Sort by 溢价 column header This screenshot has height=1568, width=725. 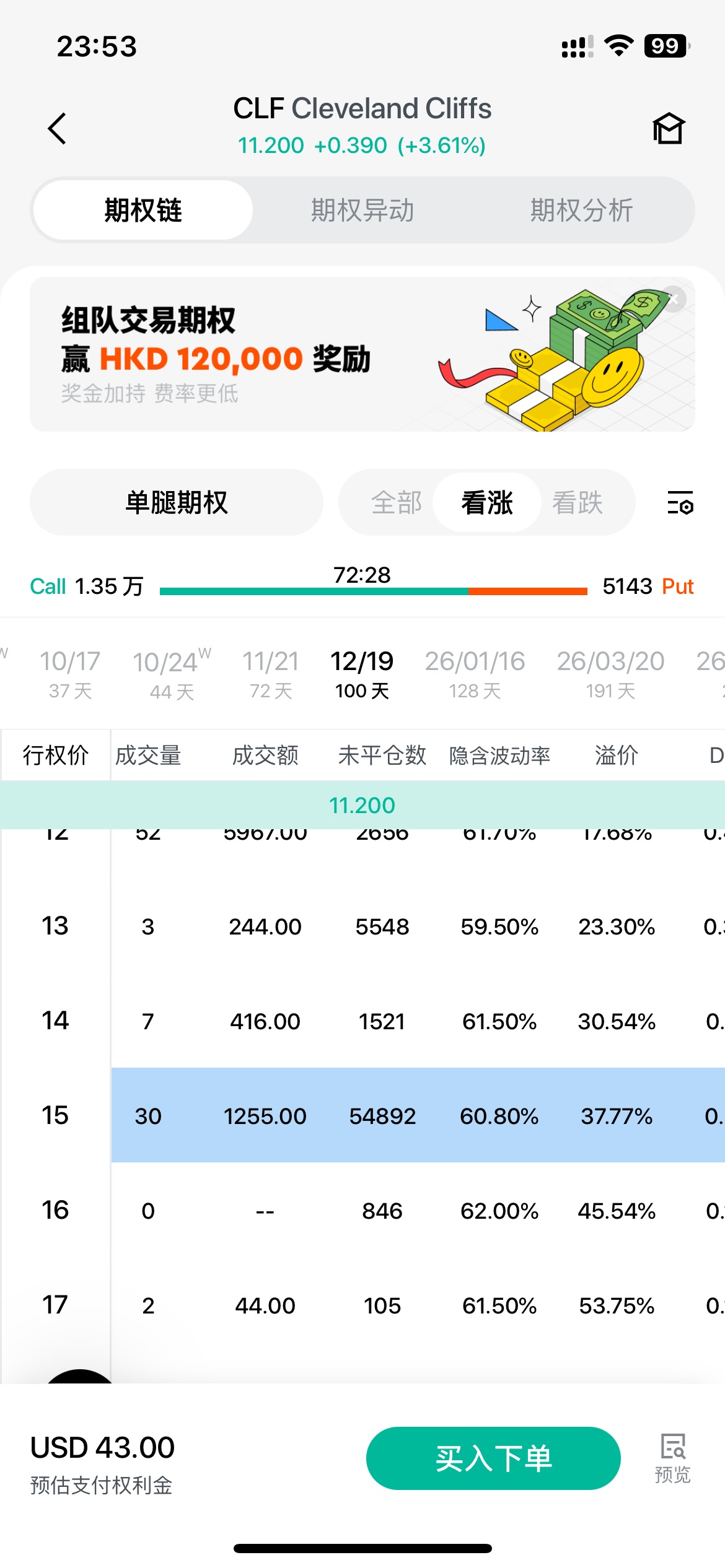(616, 755)
